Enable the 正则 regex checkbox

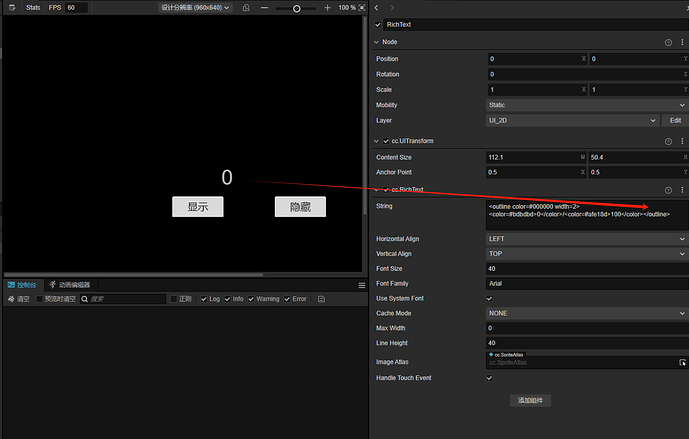[174, 299]
